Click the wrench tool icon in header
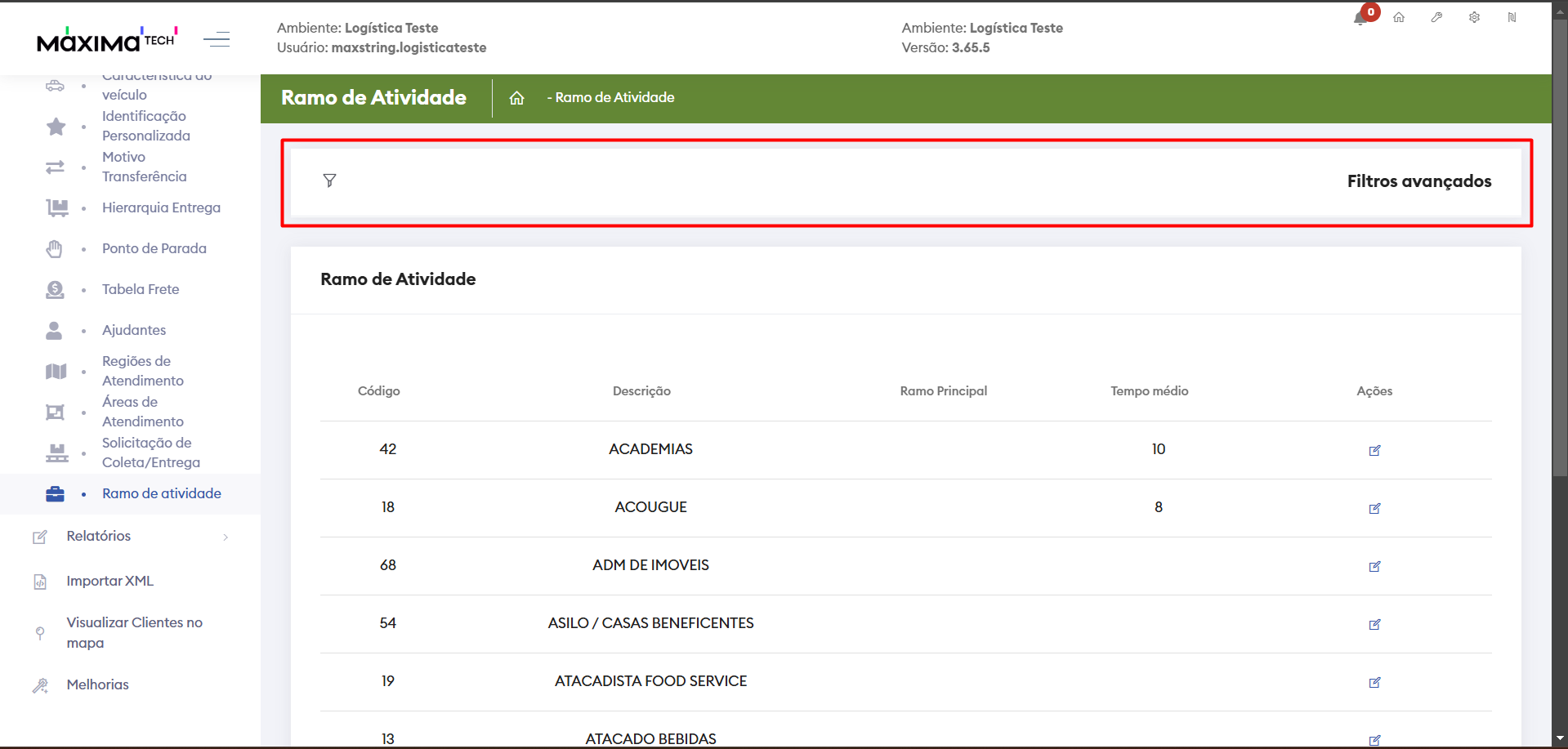 pos(1436,17)
